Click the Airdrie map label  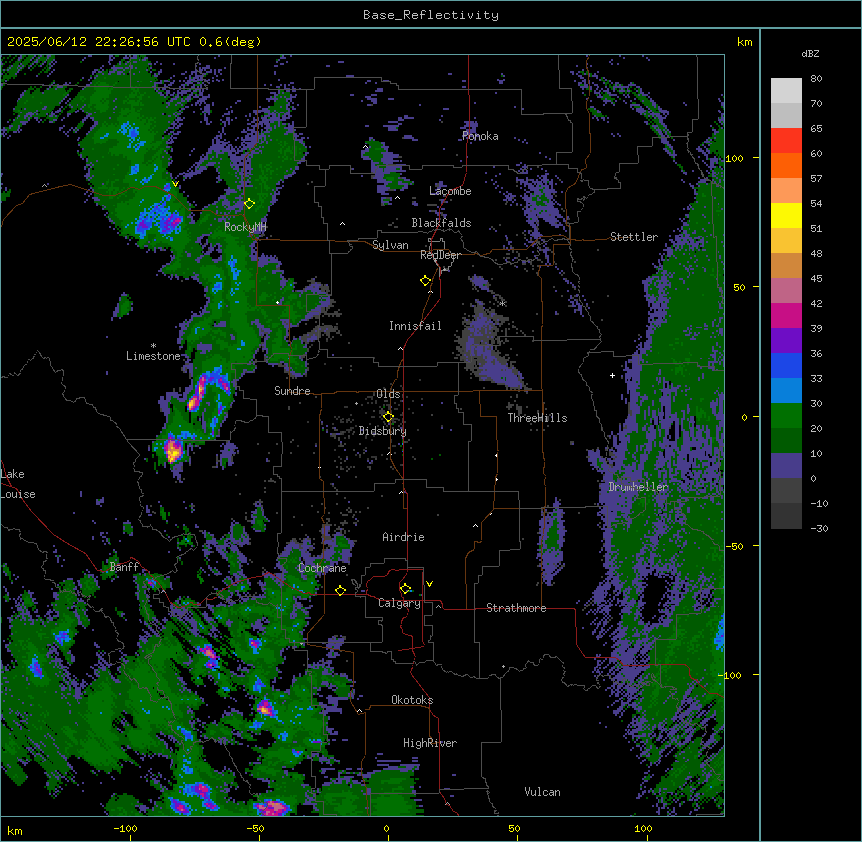tap(403, 537)
